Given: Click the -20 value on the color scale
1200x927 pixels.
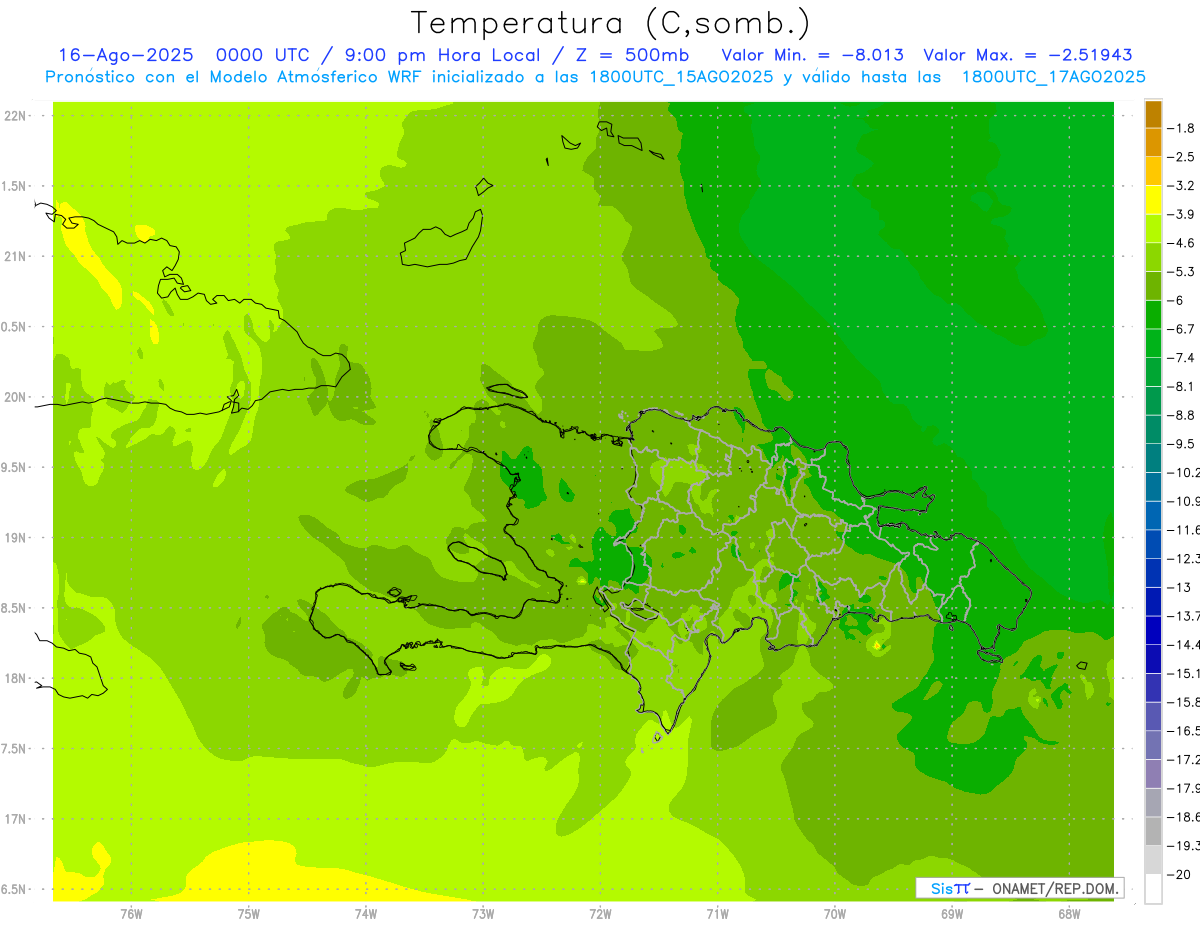Looking at the screenshot, I should point(1180,874).
